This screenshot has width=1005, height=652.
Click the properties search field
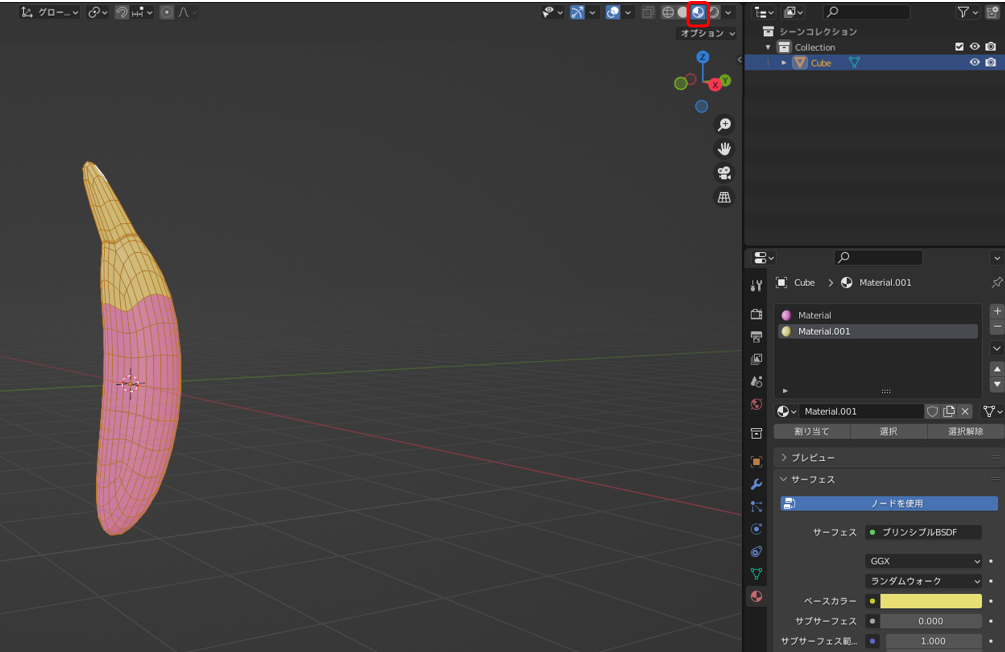878,258
